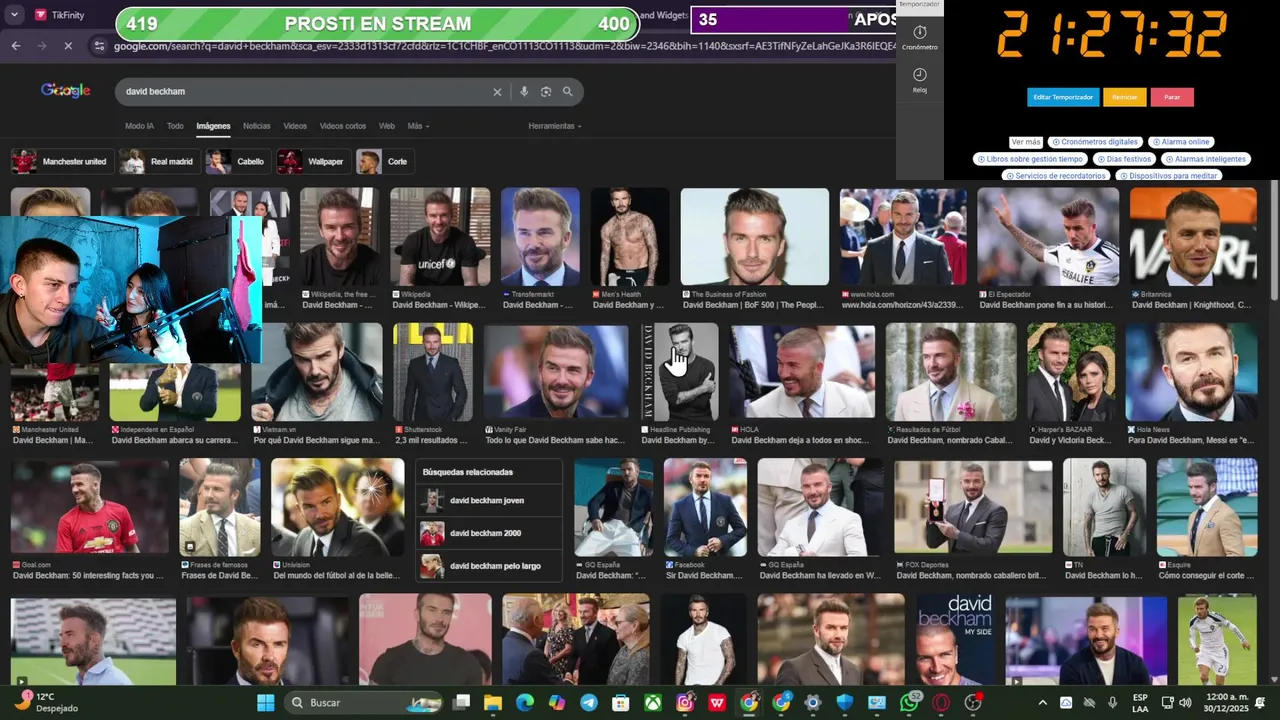Open Microsoft Store from taskbar
Image resolution: width=1280 pixels, height=720 pixels.
point(621,703)
